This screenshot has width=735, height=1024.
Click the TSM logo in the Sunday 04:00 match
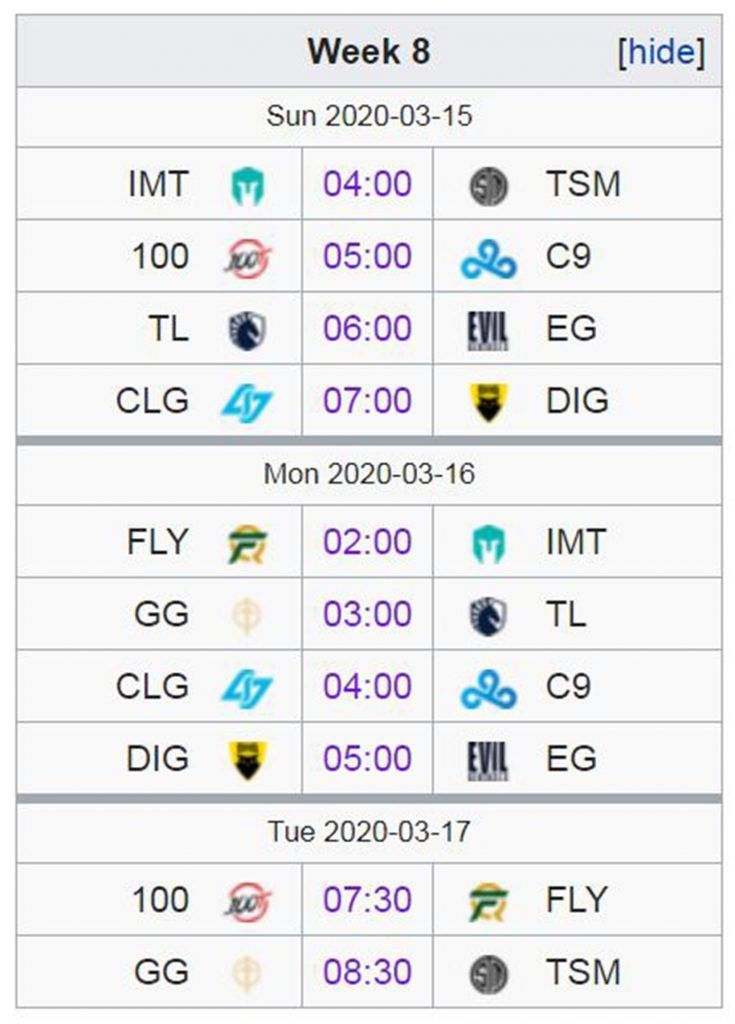pyautogui.click(x=489, y=185)
